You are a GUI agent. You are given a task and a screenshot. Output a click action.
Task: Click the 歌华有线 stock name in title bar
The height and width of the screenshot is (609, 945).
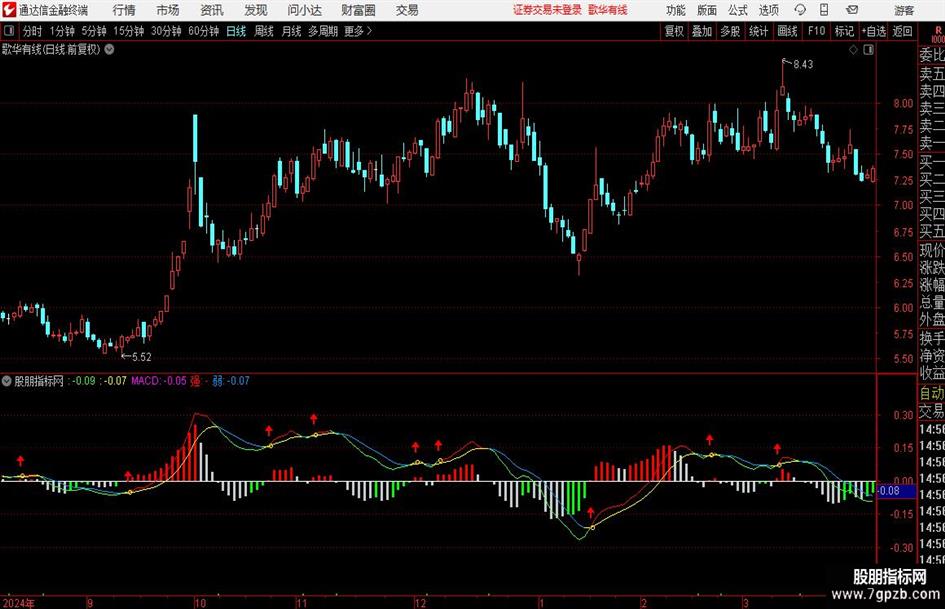608,10
